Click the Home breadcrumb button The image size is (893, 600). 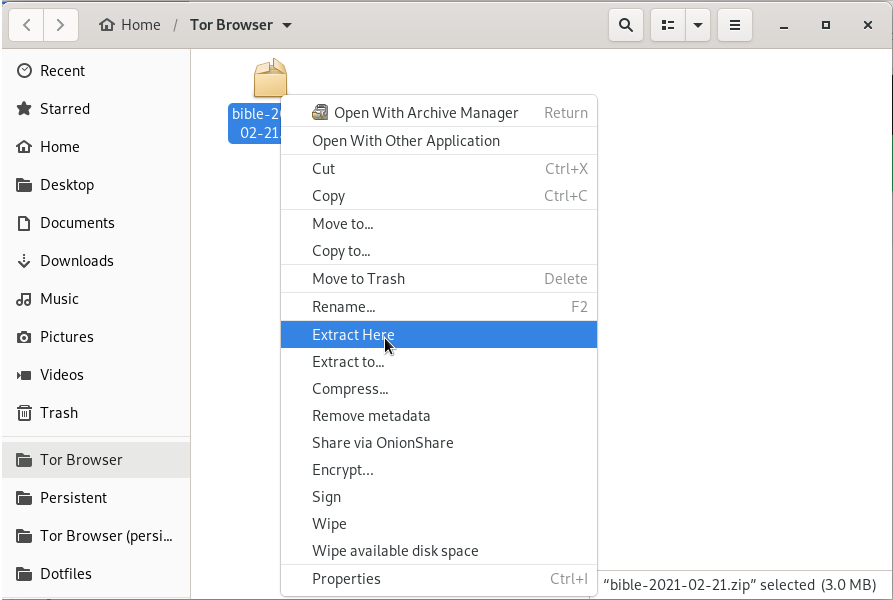(x=130, y=25)
